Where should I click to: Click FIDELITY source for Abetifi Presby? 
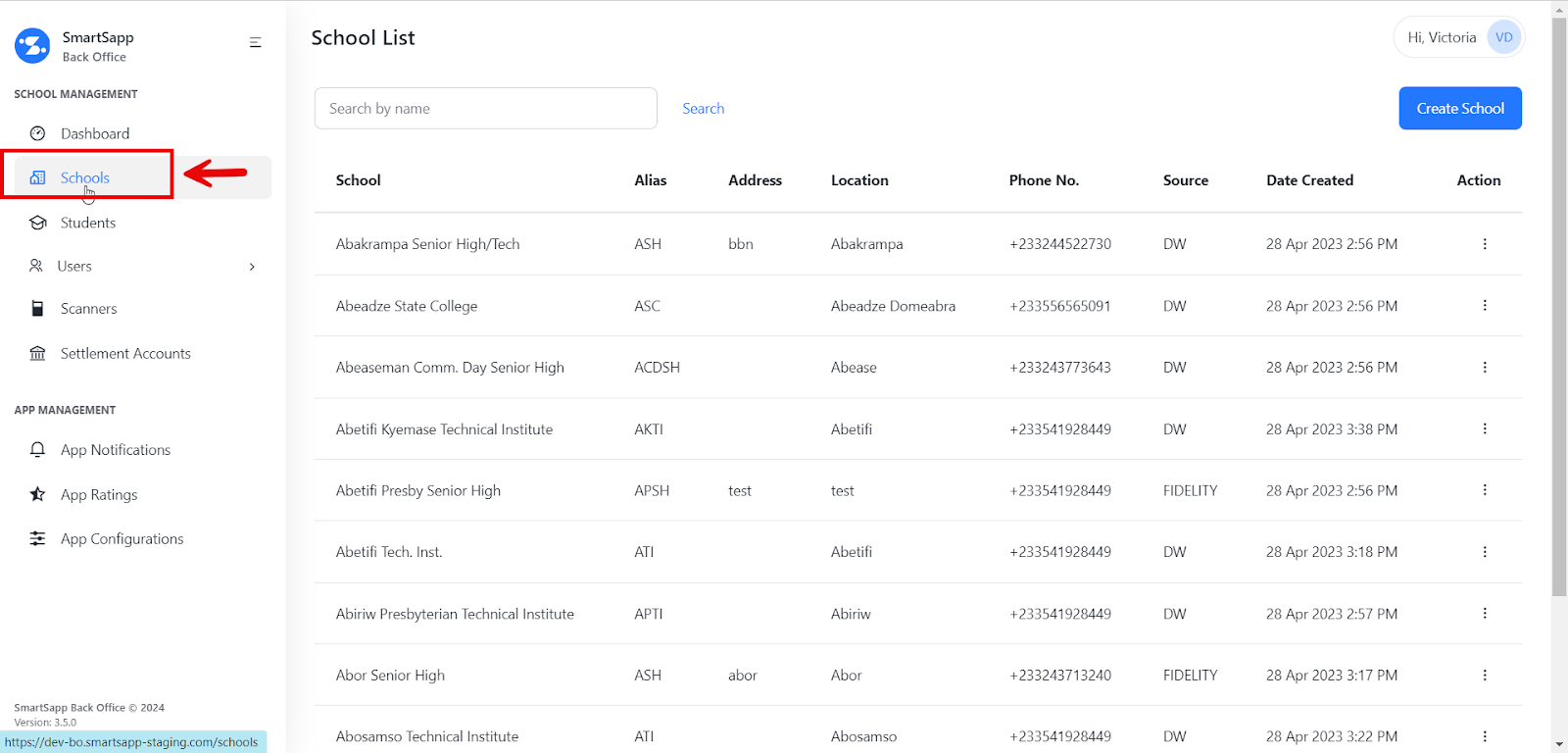coord(1190,490)
